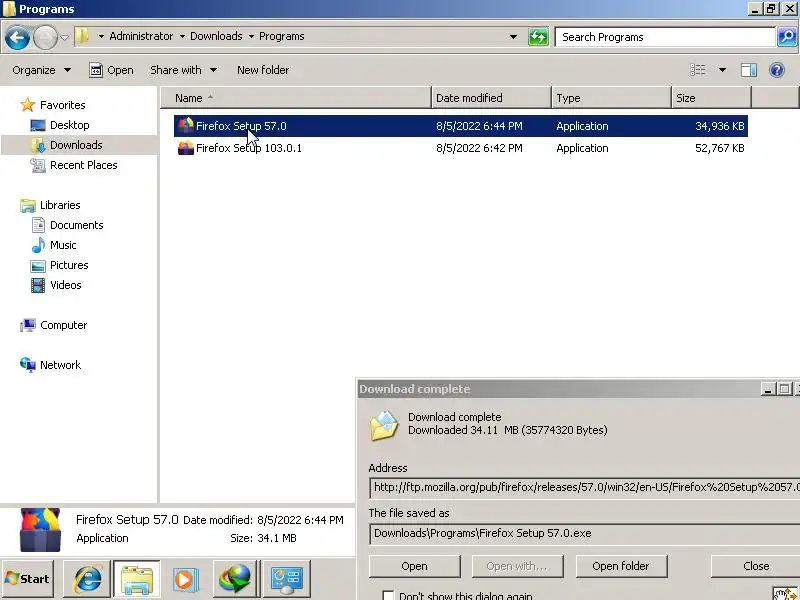The height and width of the screenshot is (600, 800).
Task: Open the Share with menu
Action: (183, 70)
